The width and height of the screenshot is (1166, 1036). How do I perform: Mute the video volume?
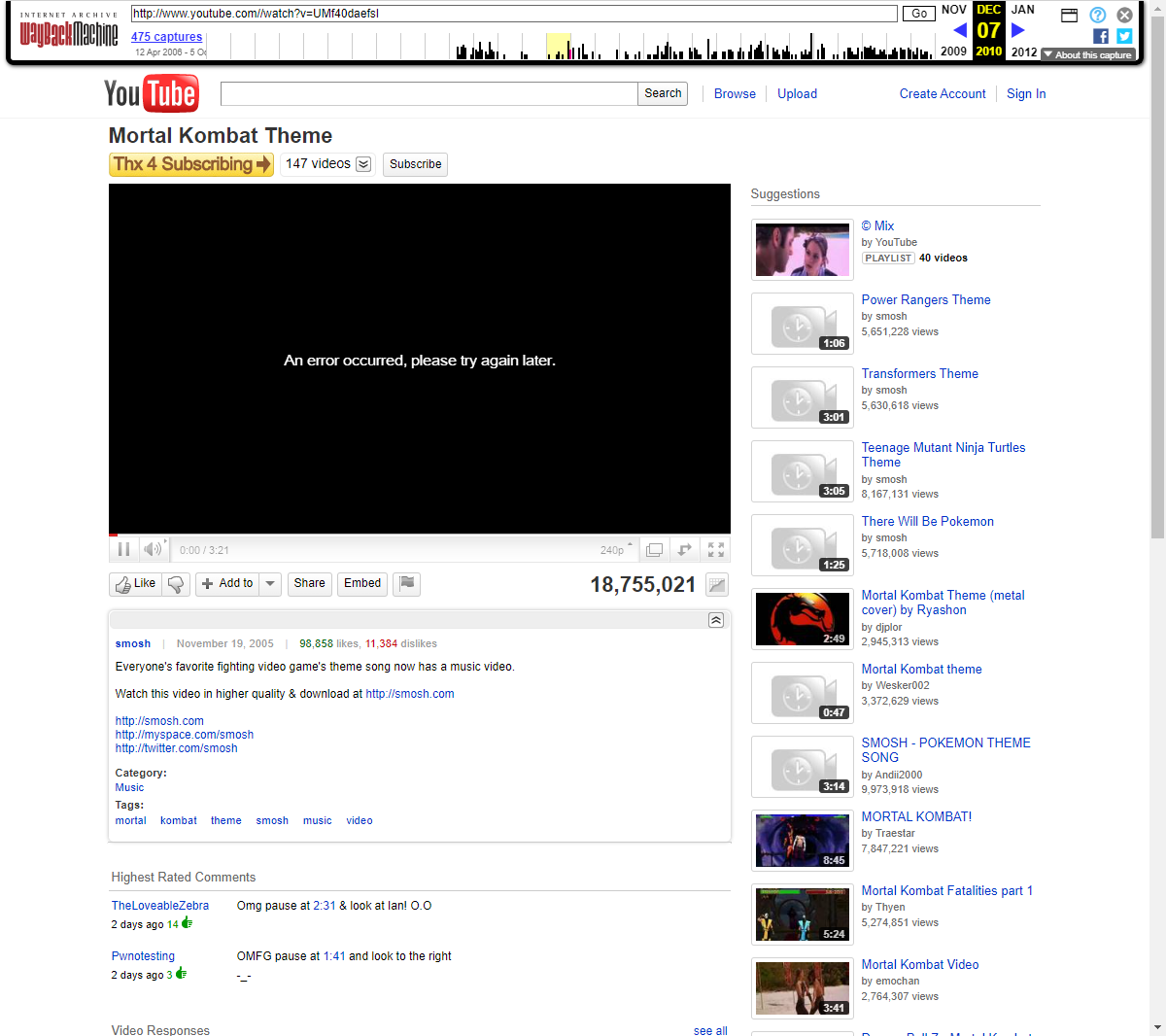coord(153,550)
